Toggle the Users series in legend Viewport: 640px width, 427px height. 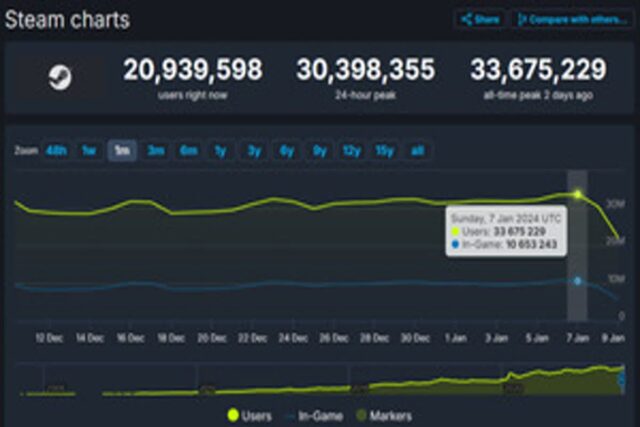250,416
